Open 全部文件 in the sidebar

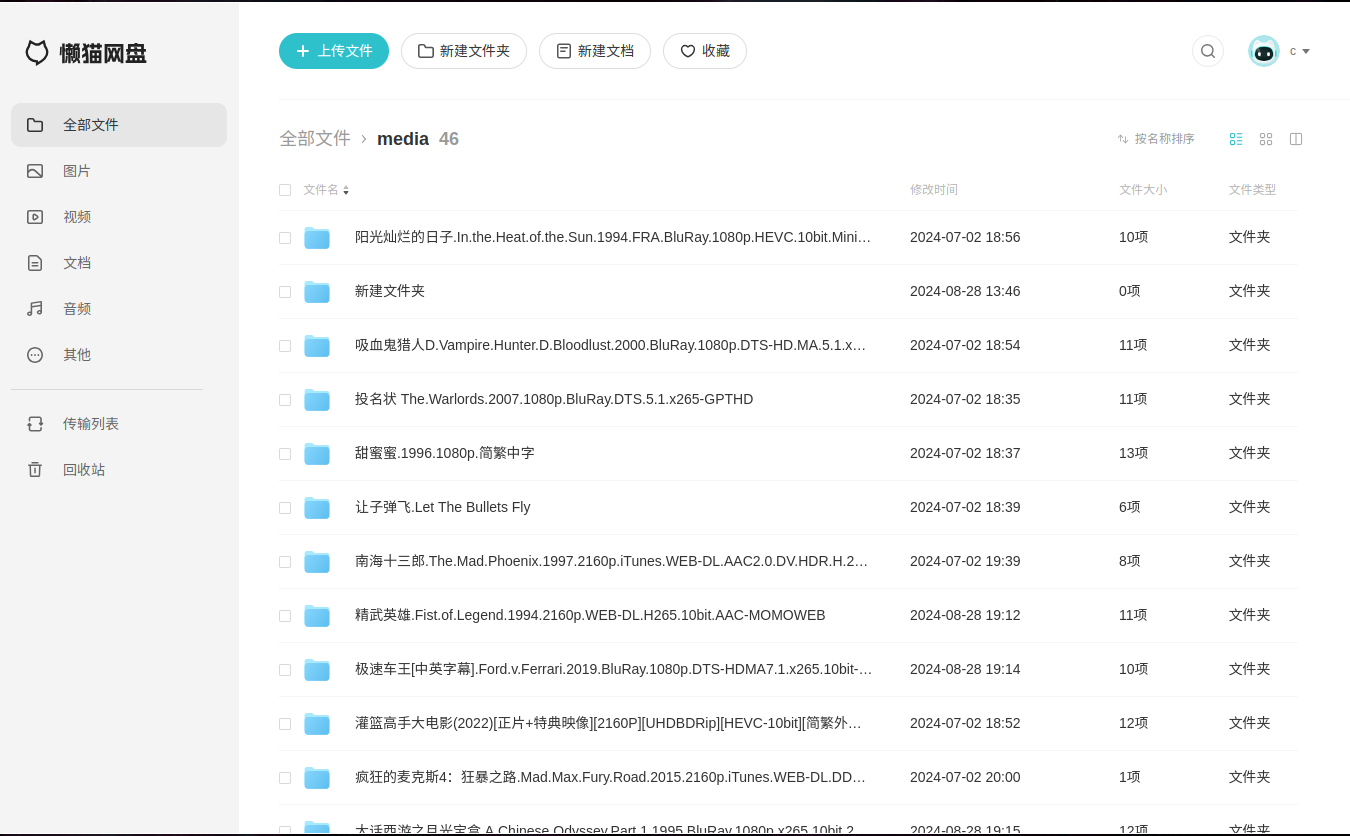(x=119, y=125)
